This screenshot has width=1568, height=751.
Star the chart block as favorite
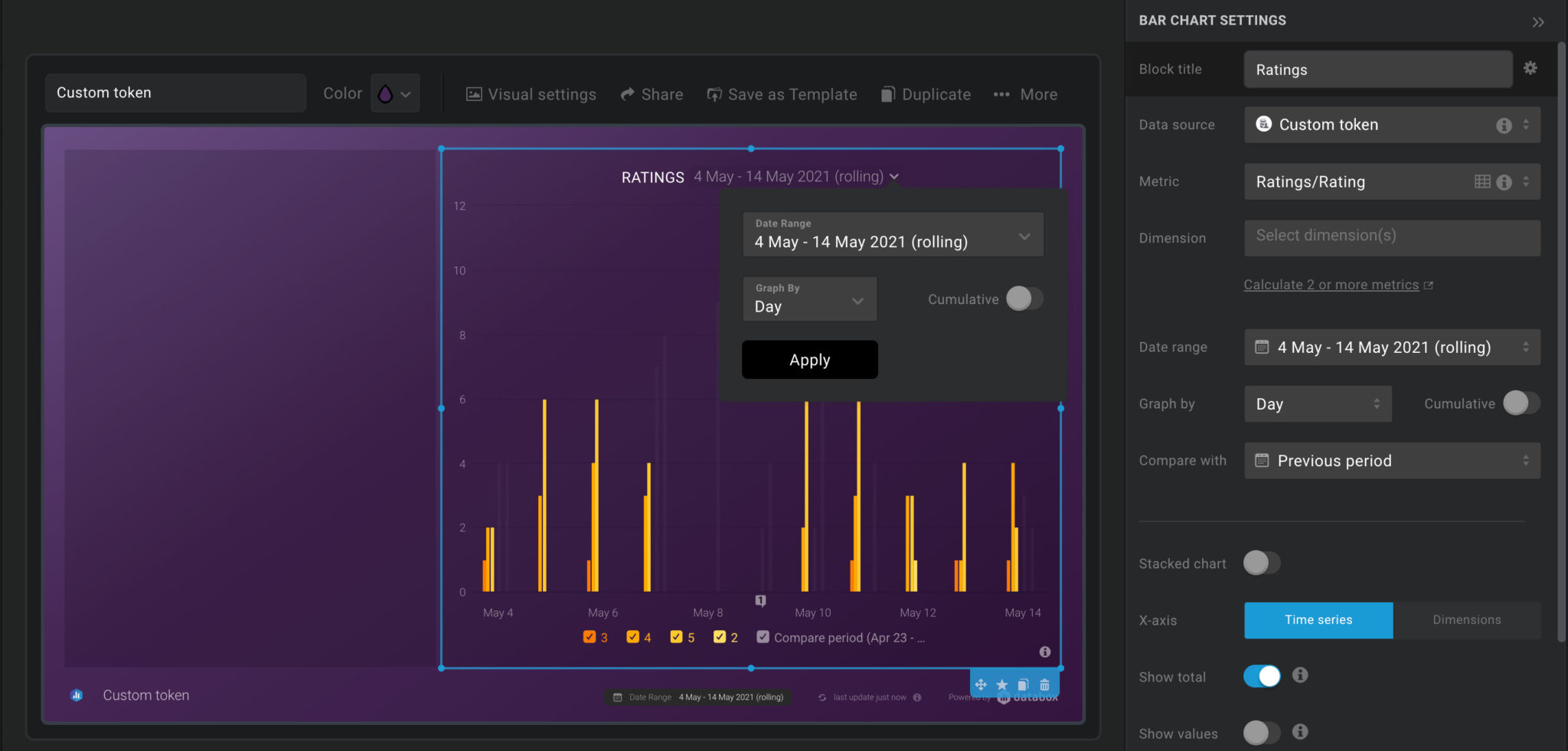point(1003,684)
